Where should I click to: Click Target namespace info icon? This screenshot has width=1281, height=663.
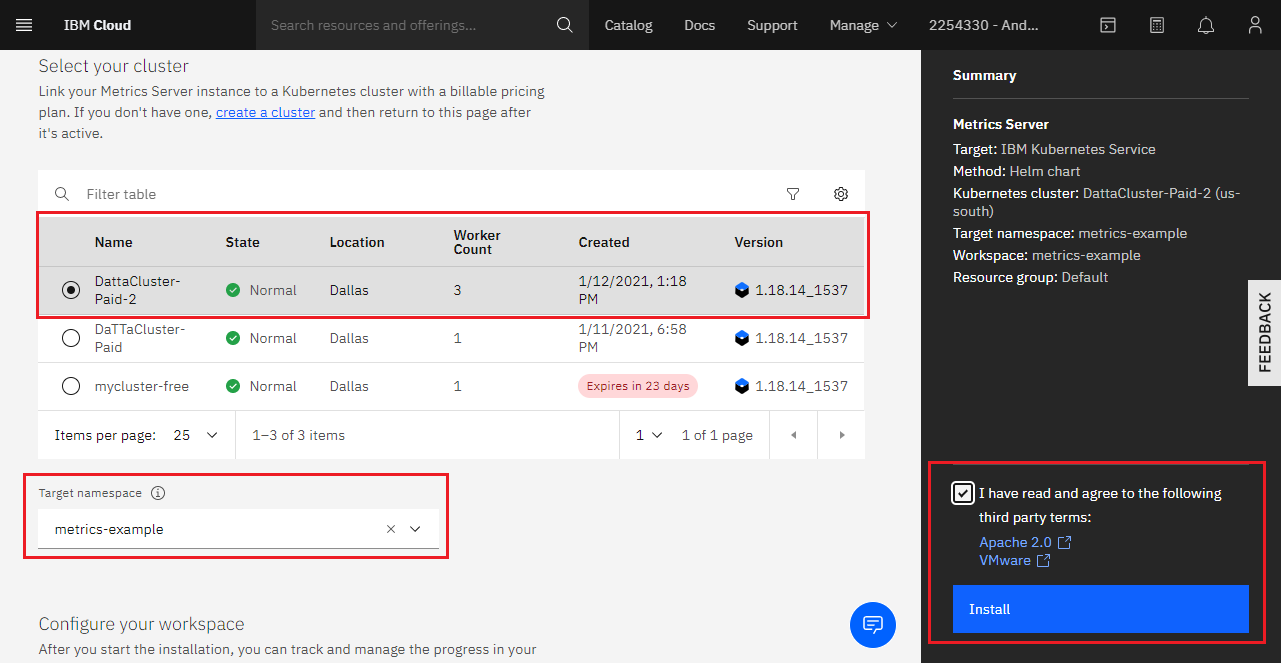coord(158,493)
